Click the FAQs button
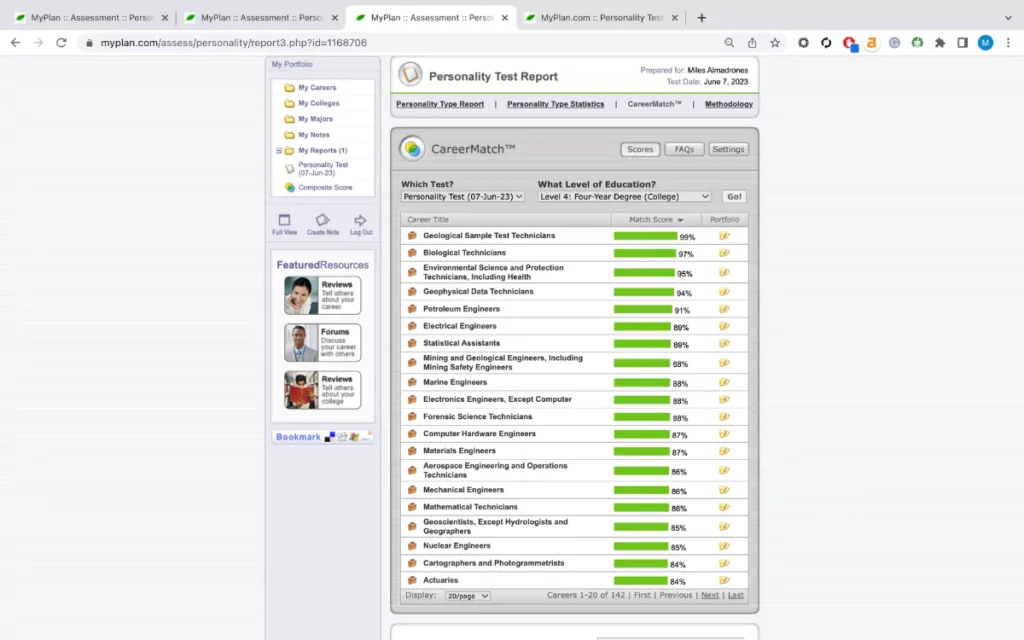 pyautogui.click(x=684, y=150)
